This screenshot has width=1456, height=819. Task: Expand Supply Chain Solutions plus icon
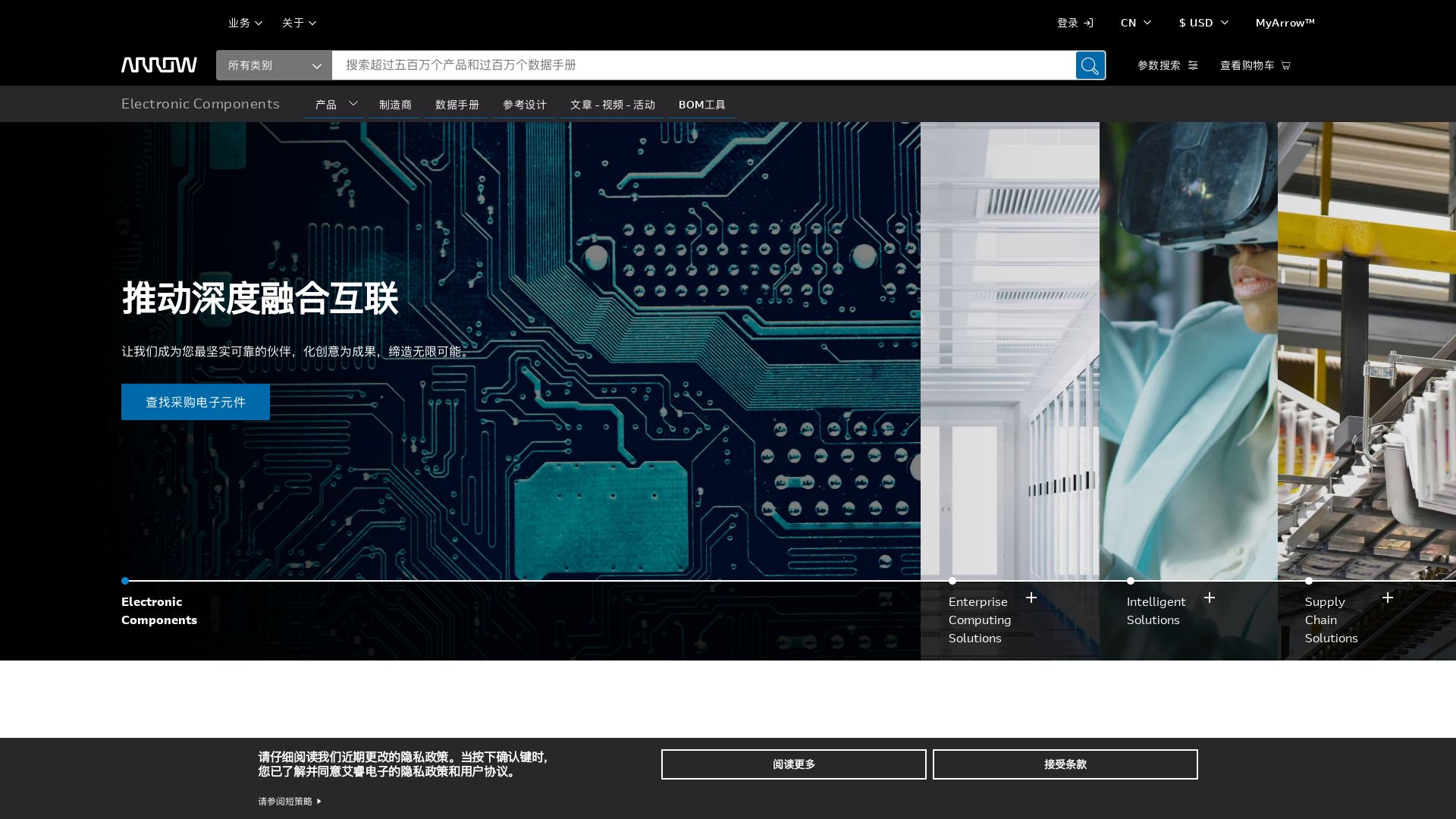[x=1388, y=598]
